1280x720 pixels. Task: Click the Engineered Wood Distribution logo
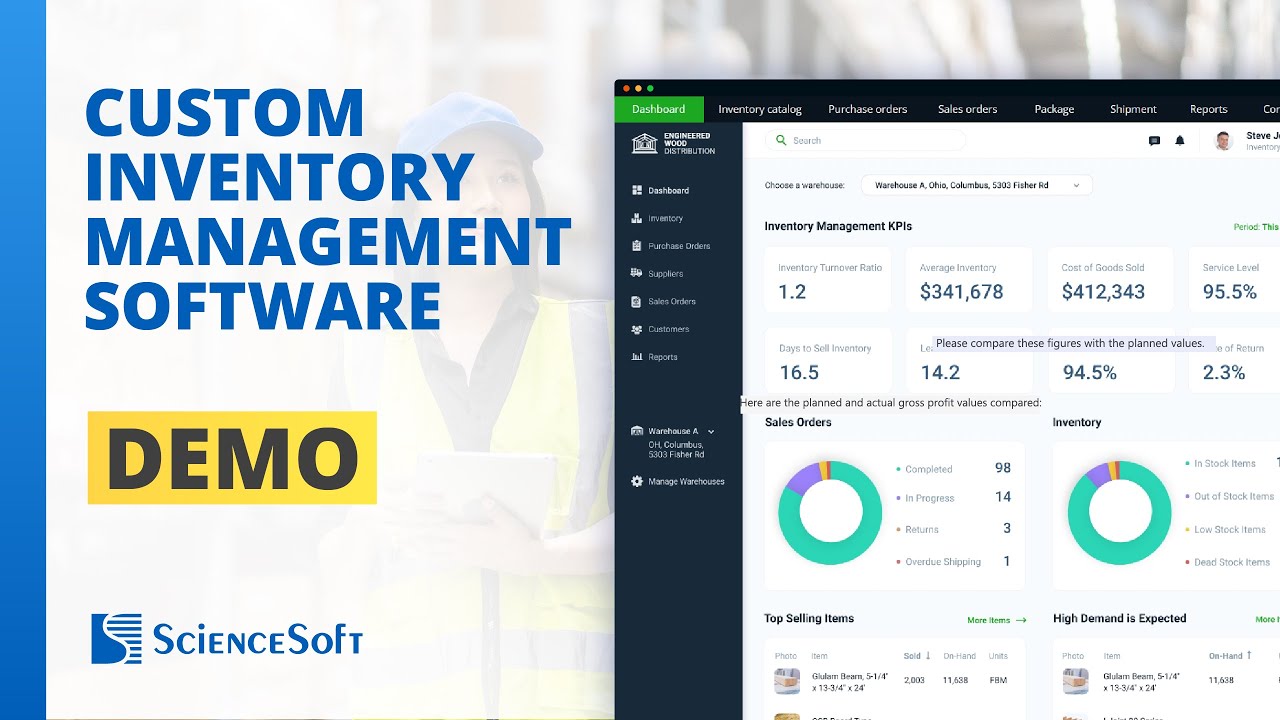674,143
